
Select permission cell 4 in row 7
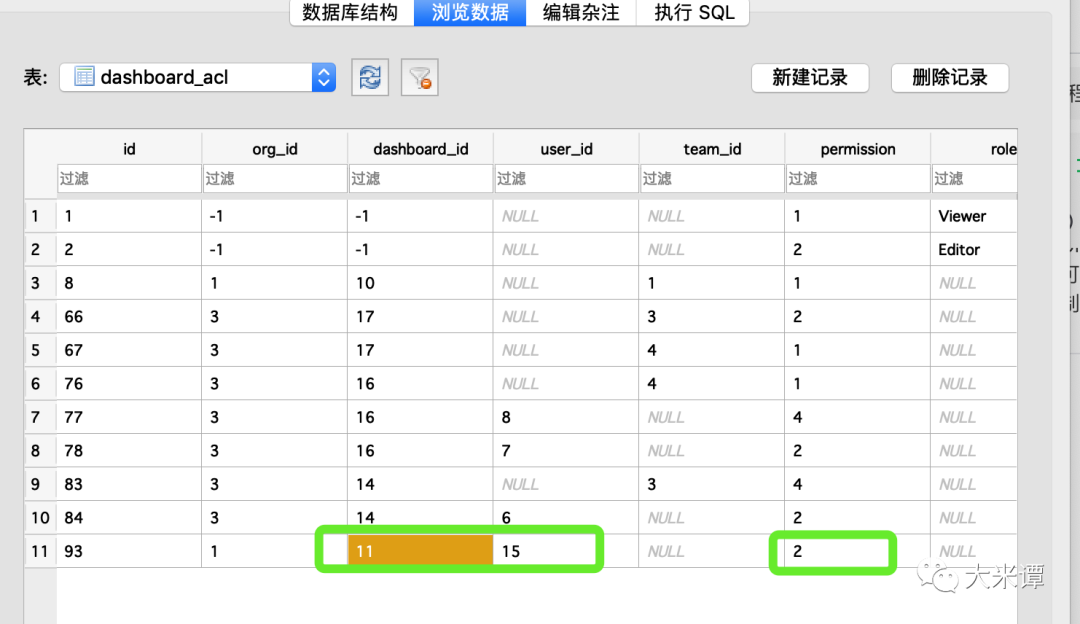click(858, 417)
